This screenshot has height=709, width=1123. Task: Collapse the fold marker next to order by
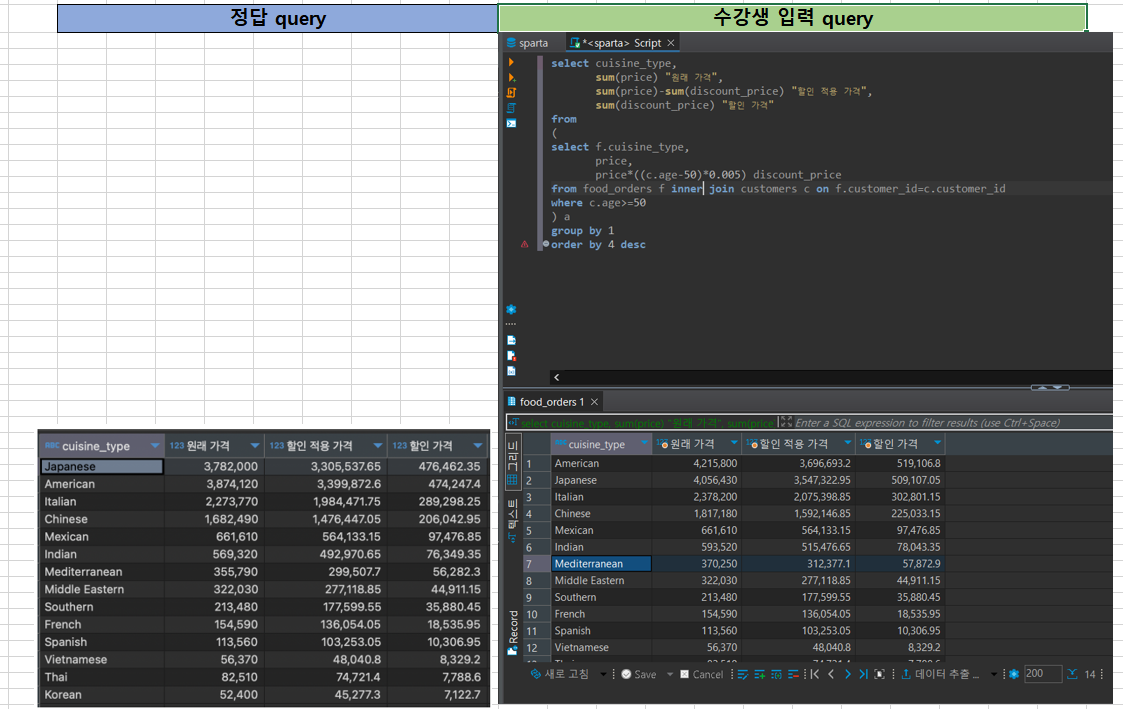point(546,244)
